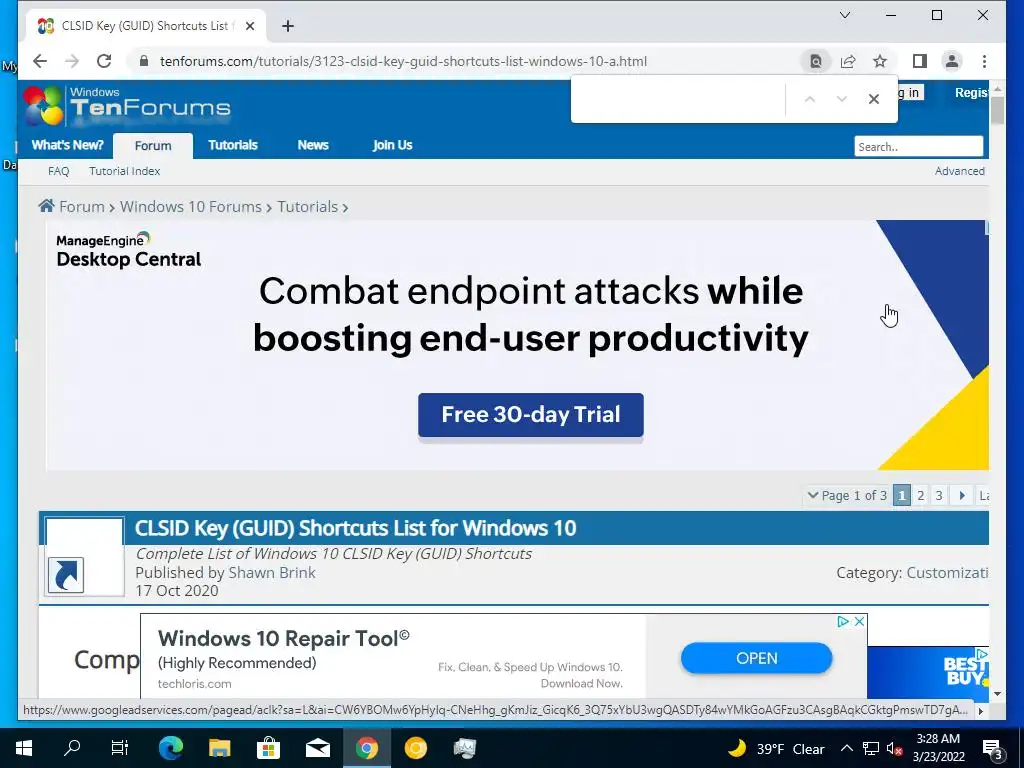The image size is (1024, 768).
Task: Click the Advanced search link
Action: (959, 171)
